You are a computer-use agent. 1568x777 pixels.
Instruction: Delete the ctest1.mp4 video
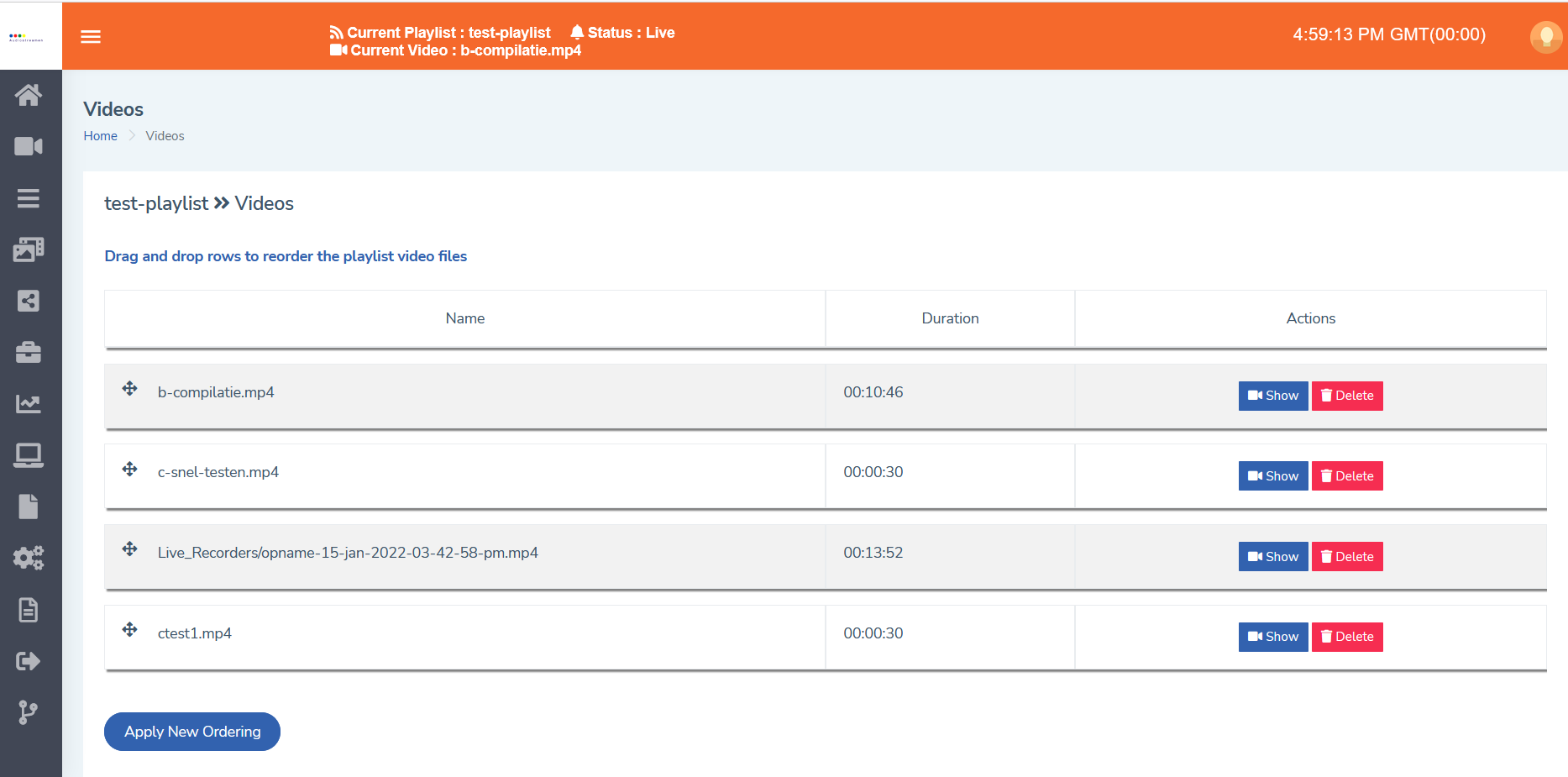[1346, 637]
